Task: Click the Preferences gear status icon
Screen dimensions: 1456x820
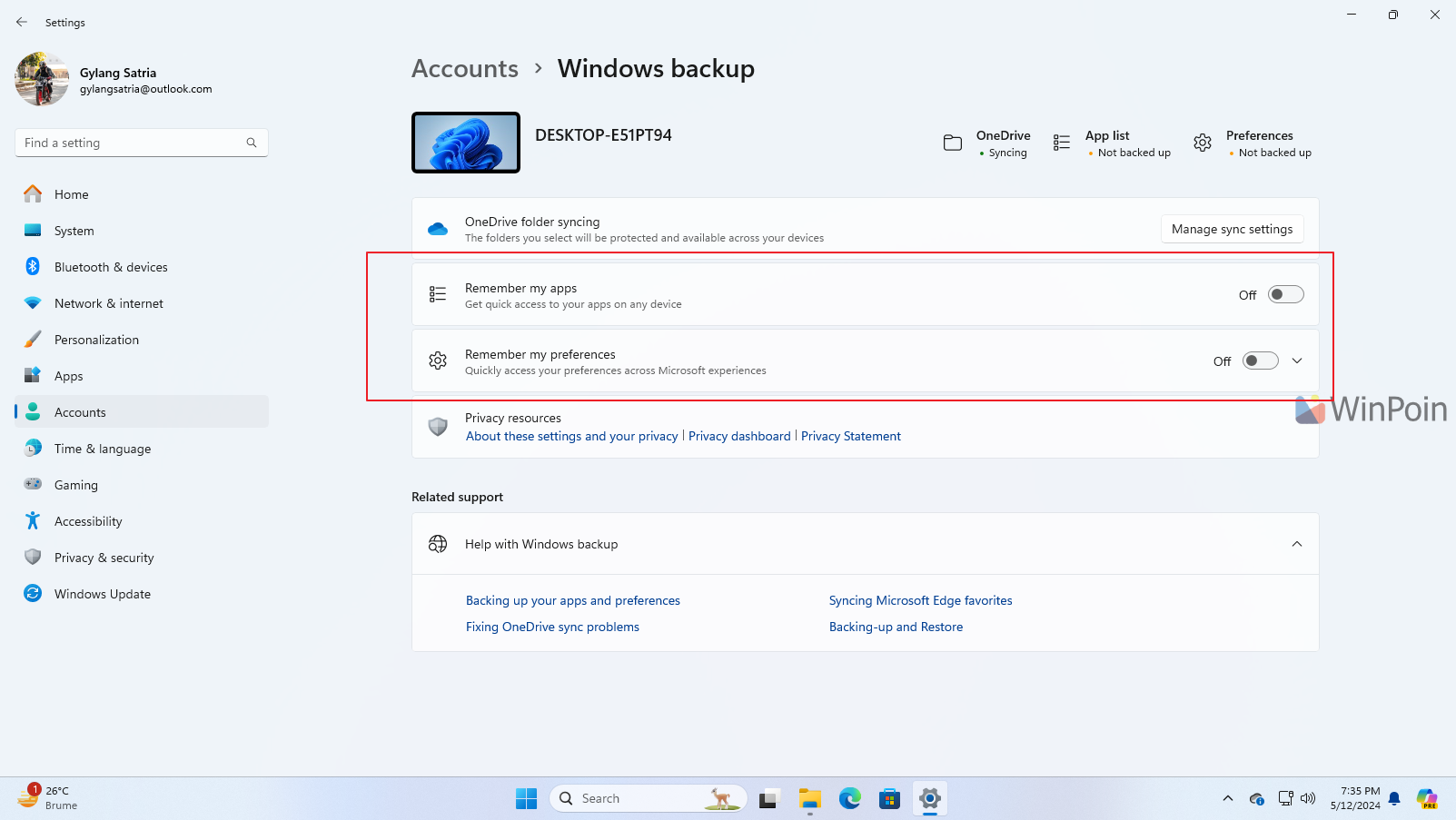Action: click(1203, 143)
